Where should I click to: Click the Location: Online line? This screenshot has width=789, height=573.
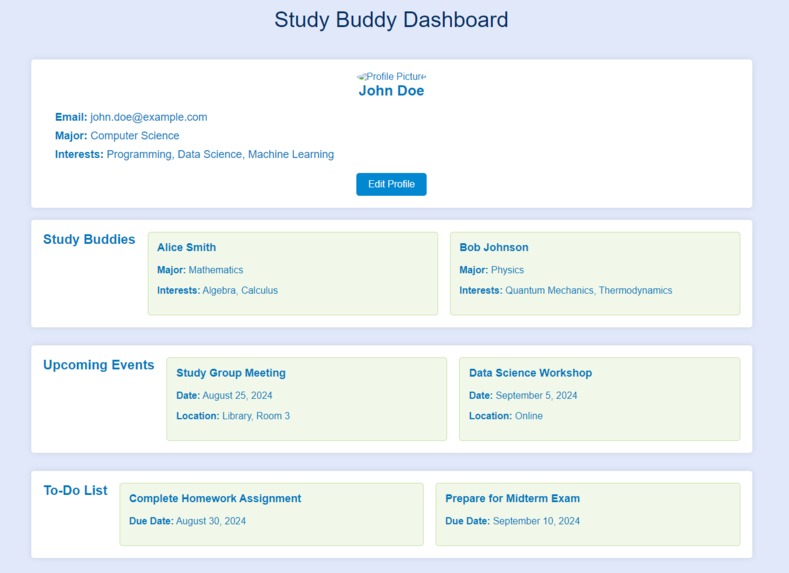click(x=506, y=416)
